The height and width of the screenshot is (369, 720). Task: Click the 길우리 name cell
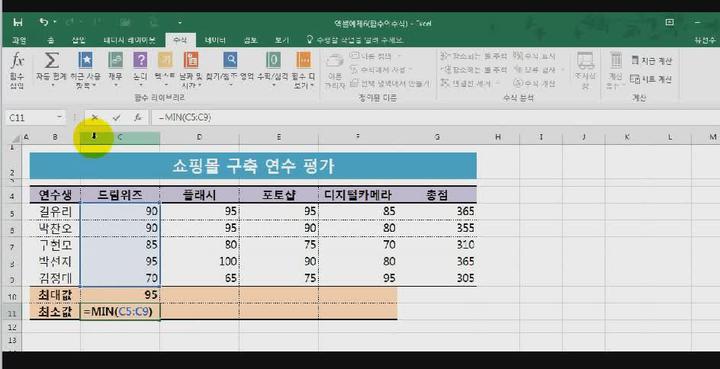click(55, 212)
